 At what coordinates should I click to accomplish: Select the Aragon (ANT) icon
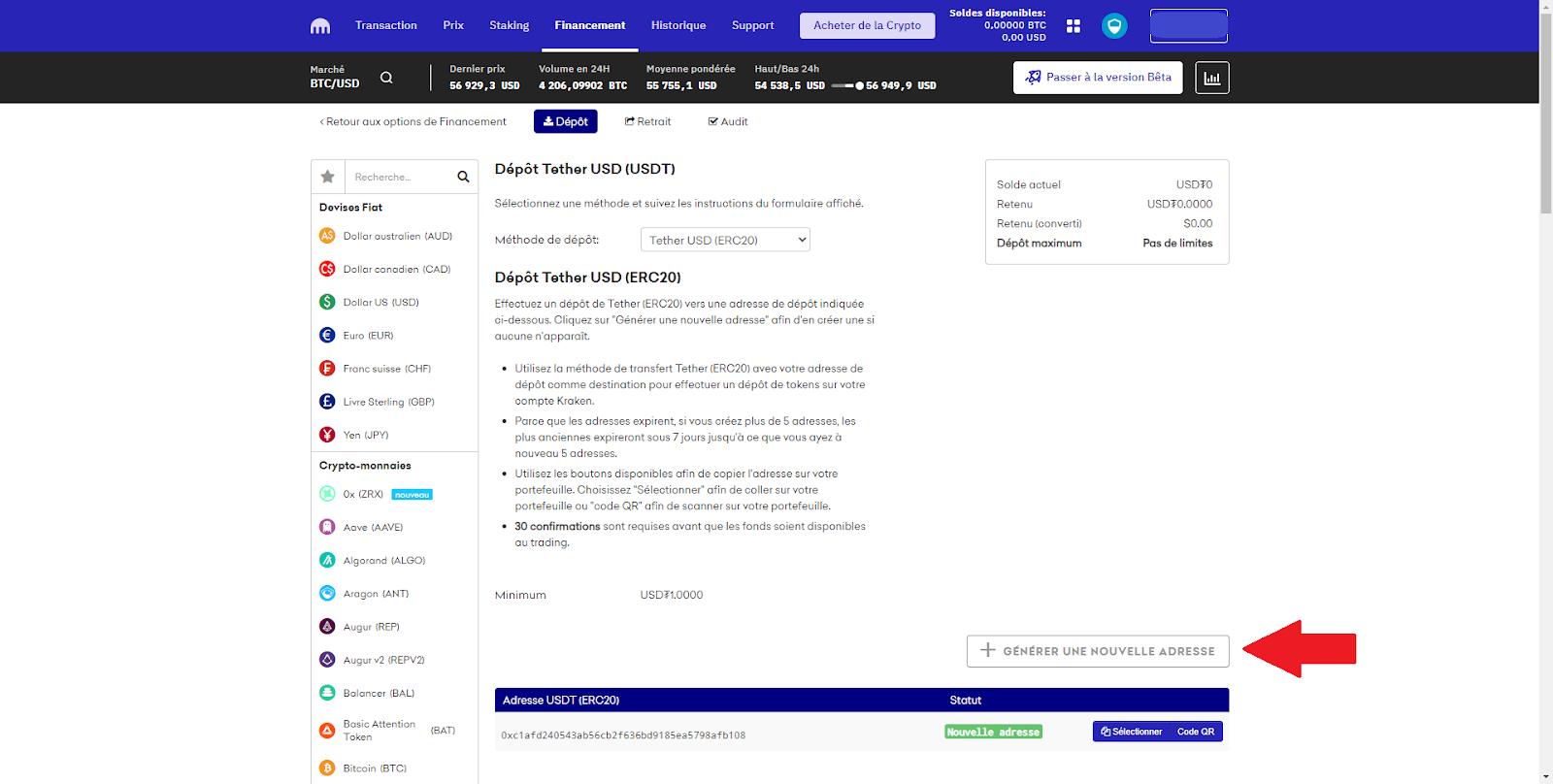[327, 593]
